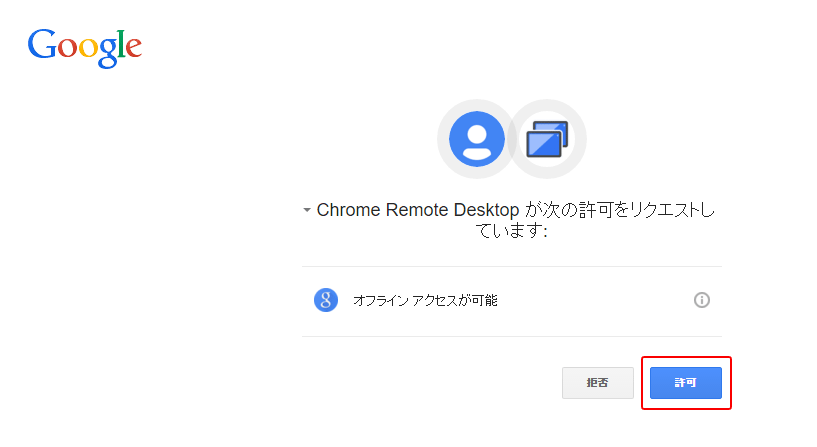817x447 pixels.
Task: Click the letter G in Google logo
Action: 42,44
